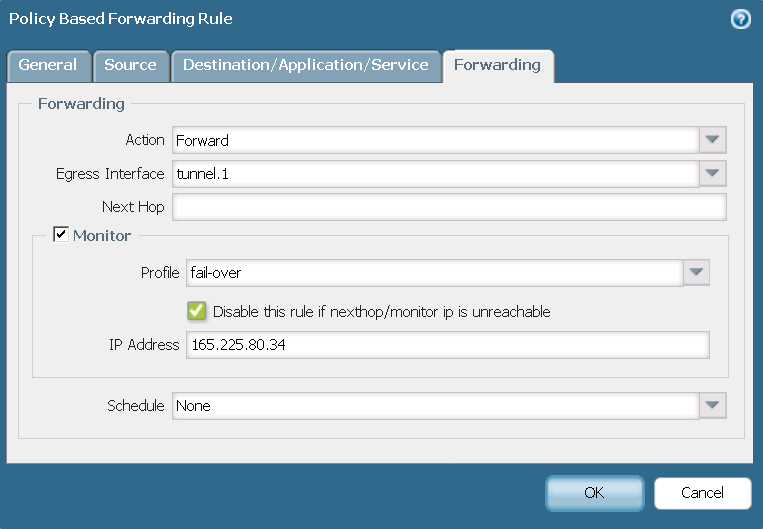Click the Cancel button

point(702,493)
